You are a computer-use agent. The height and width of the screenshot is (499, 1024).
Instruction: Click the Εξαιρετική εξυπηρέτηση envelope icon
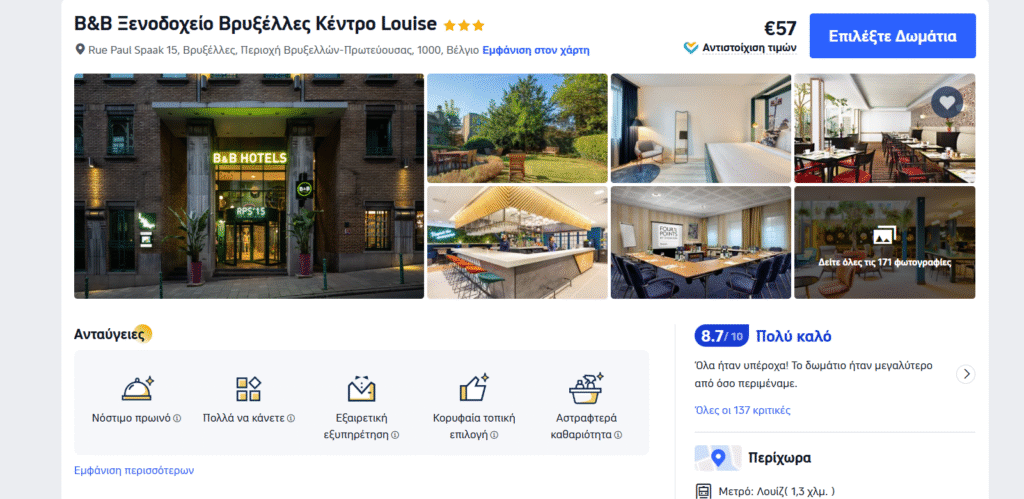(361, 389)
